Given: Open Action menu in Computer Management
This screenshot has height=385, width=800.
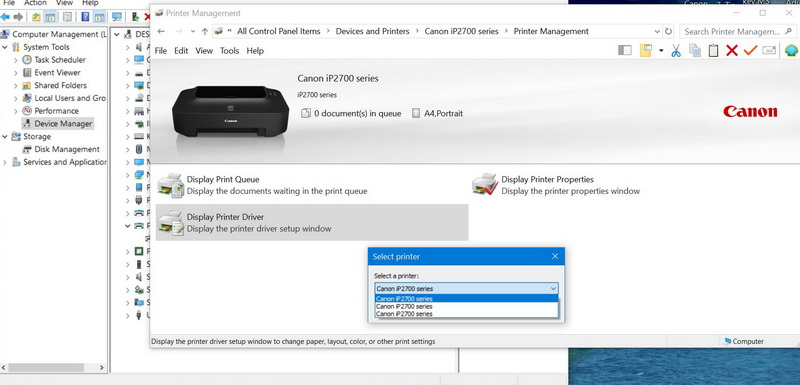Looking at the screenshot, I should point(35,3).
